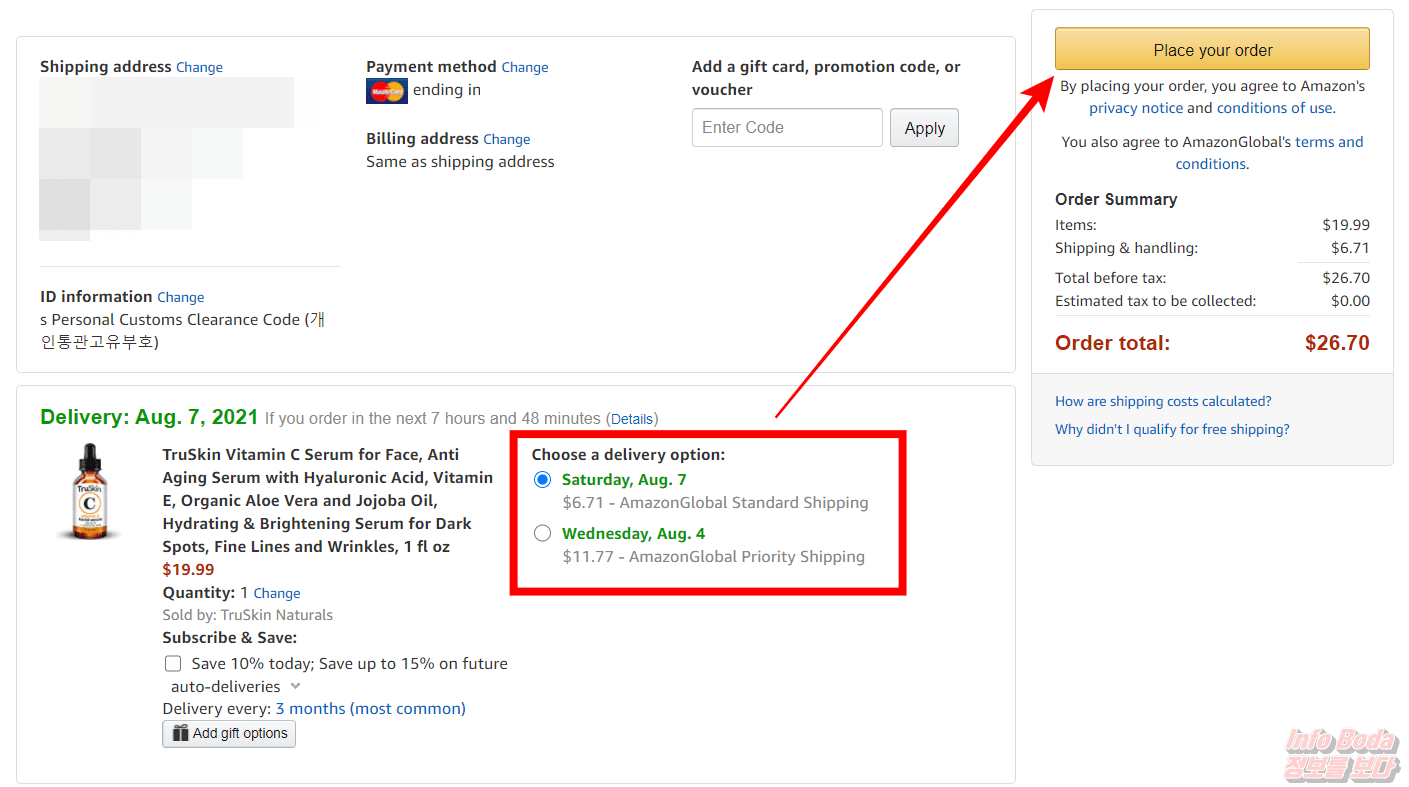Focus the Enter Code input field

pos(787,128)
